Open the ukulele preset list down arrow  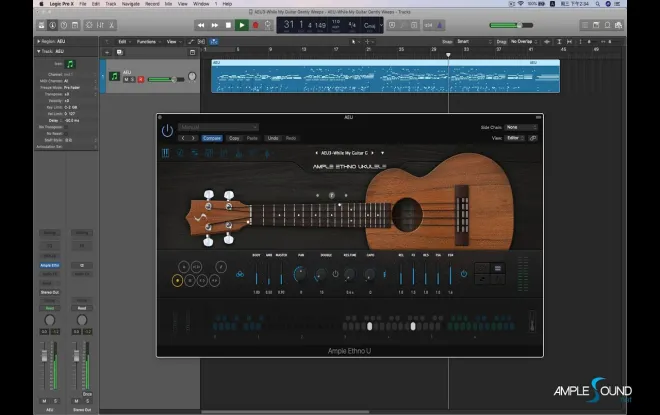coord(382,153)
